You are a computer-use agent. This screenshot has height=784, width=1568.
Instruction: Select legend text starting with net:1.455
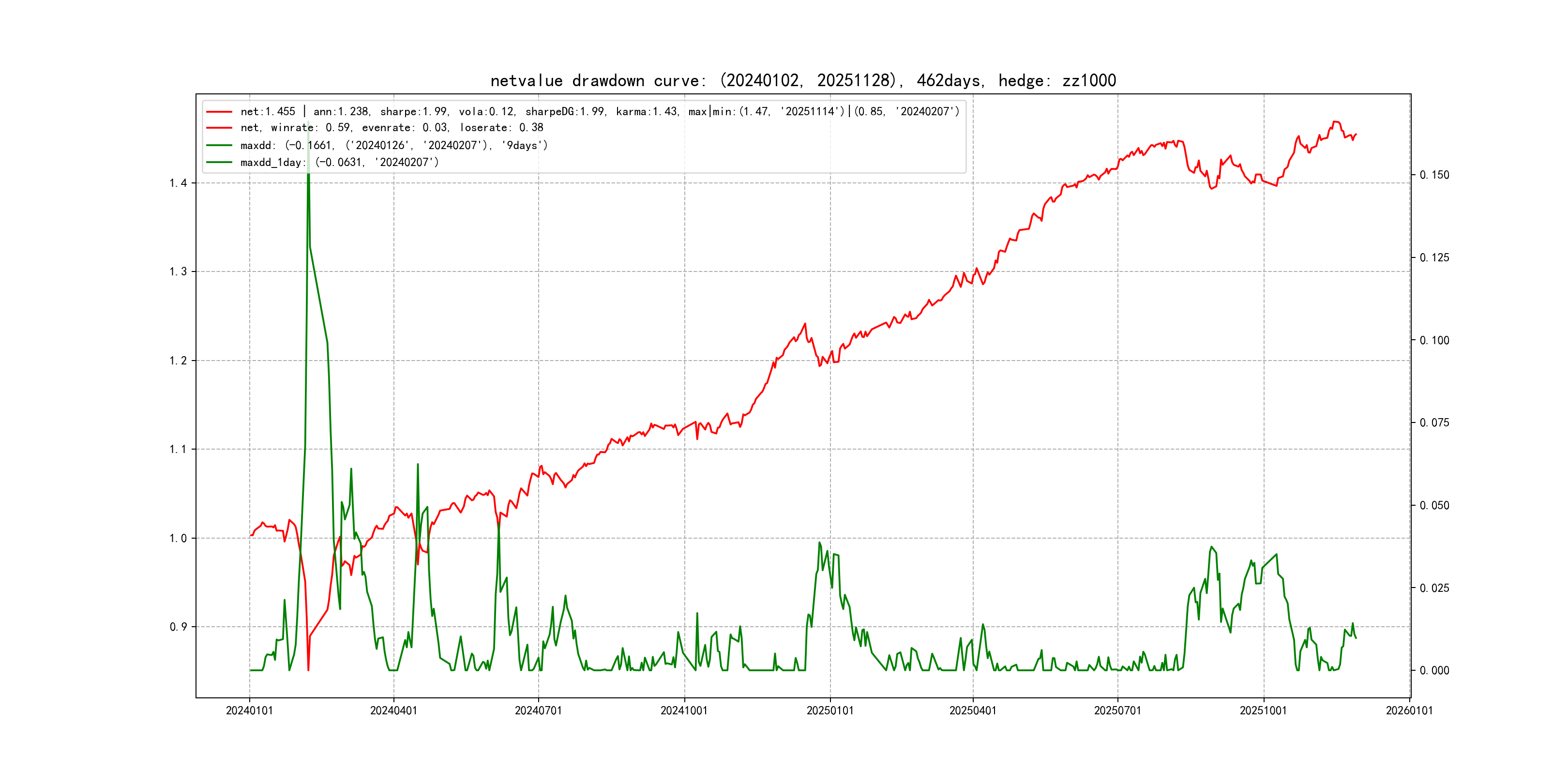click(x=600, y=111)
